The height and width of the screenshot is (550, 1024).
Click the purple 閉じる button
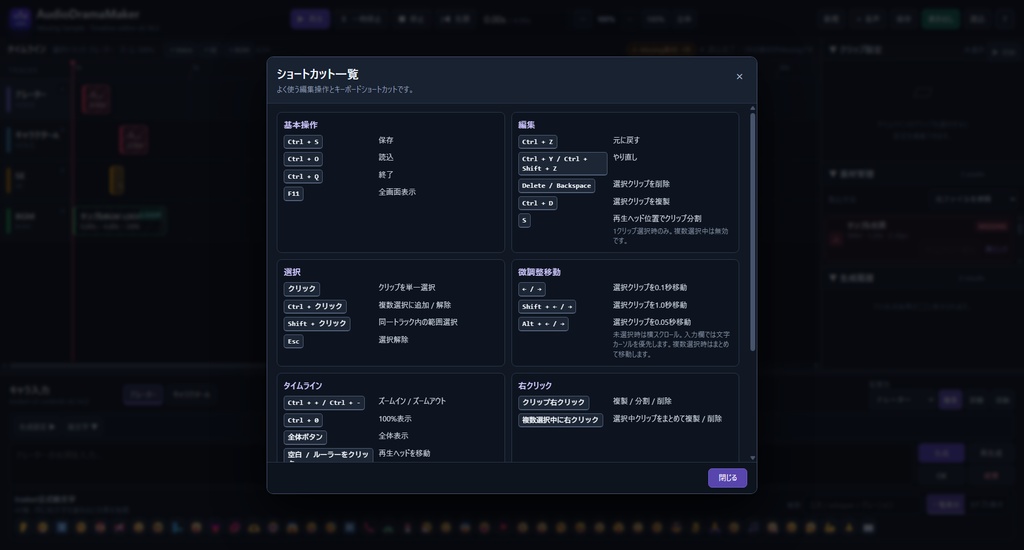(728, 477)
